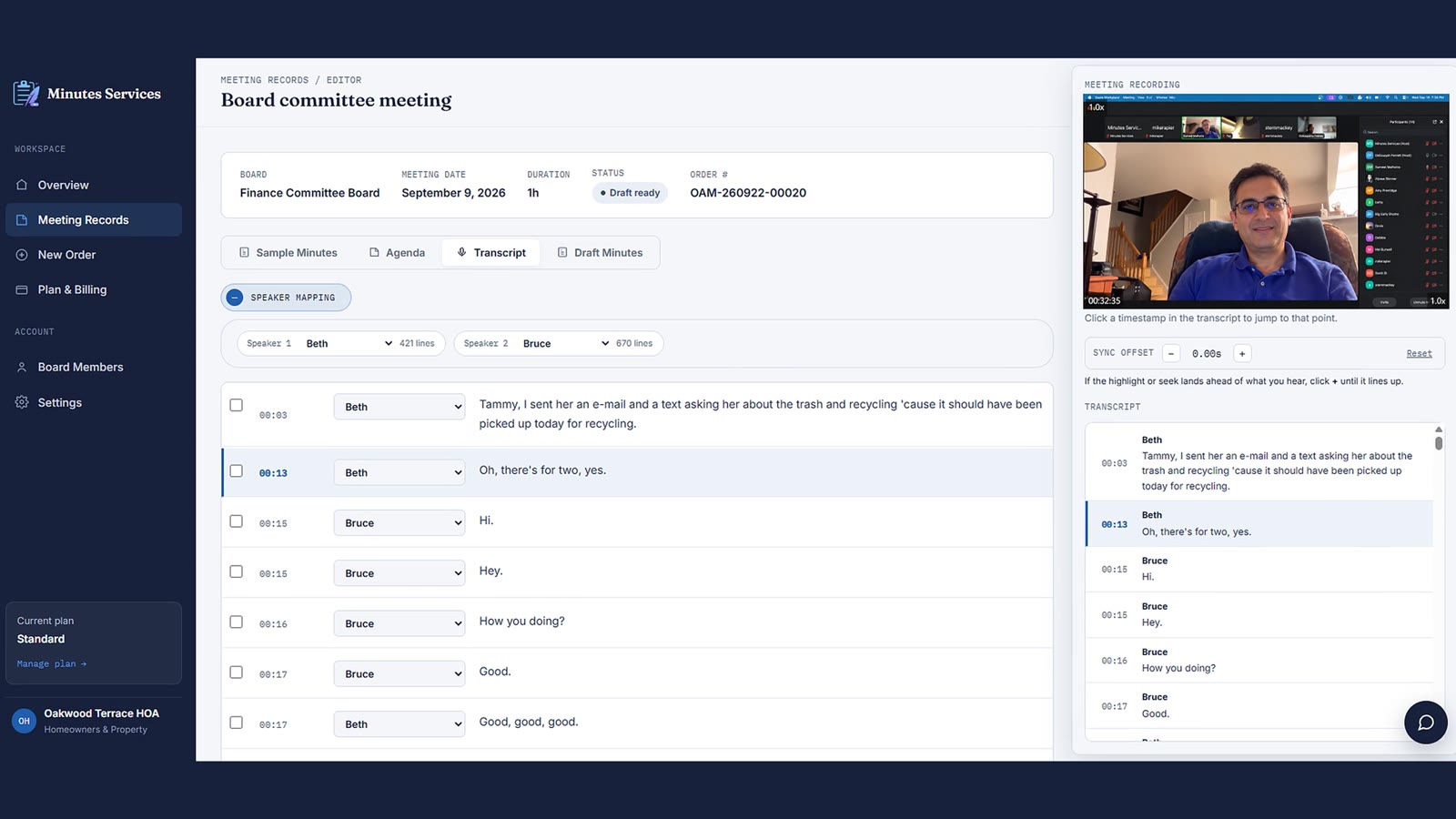This screenshot has height=819, width=1456.
Task: Tick the checkbox for "Good, good, good."
Action: point(237,723)
